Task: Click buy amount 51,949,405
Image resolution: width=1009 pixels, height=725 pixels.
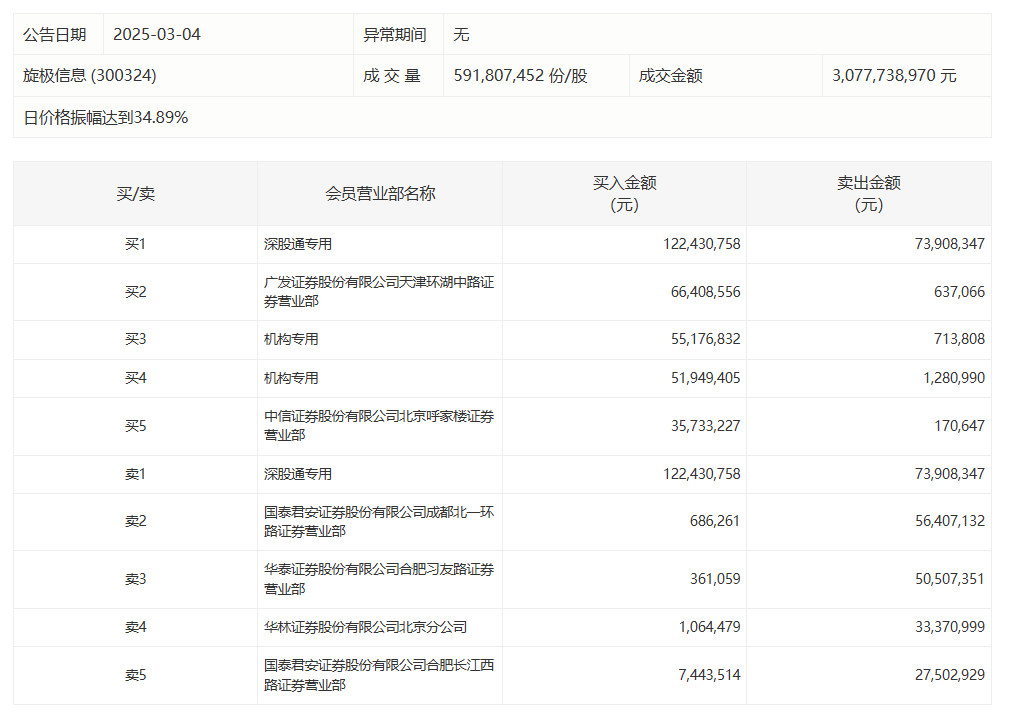Action: [706, 378]
